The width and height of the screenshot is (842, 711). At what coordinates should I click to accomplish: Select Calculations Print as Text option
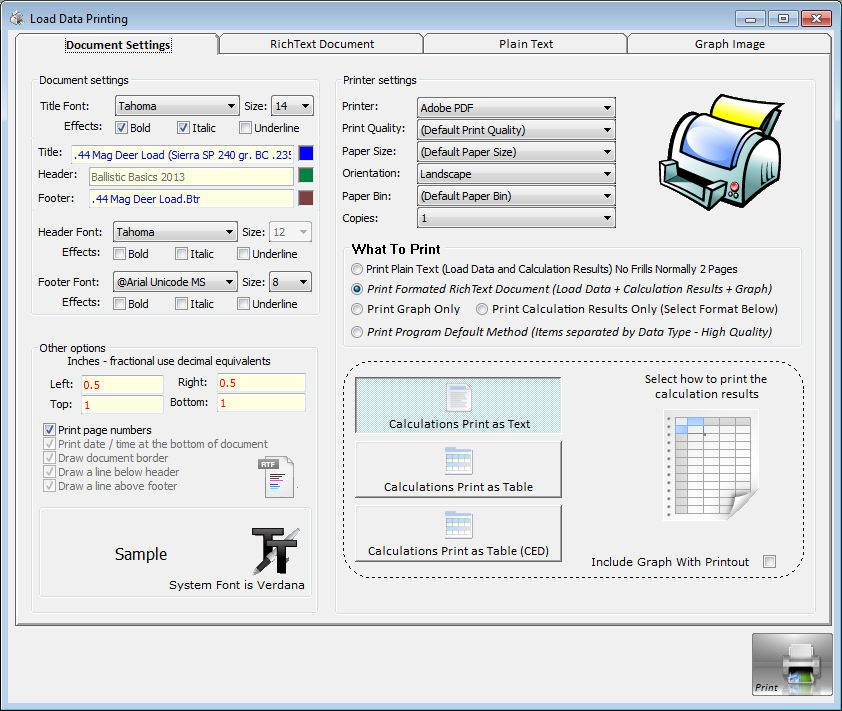pos(459,405)
